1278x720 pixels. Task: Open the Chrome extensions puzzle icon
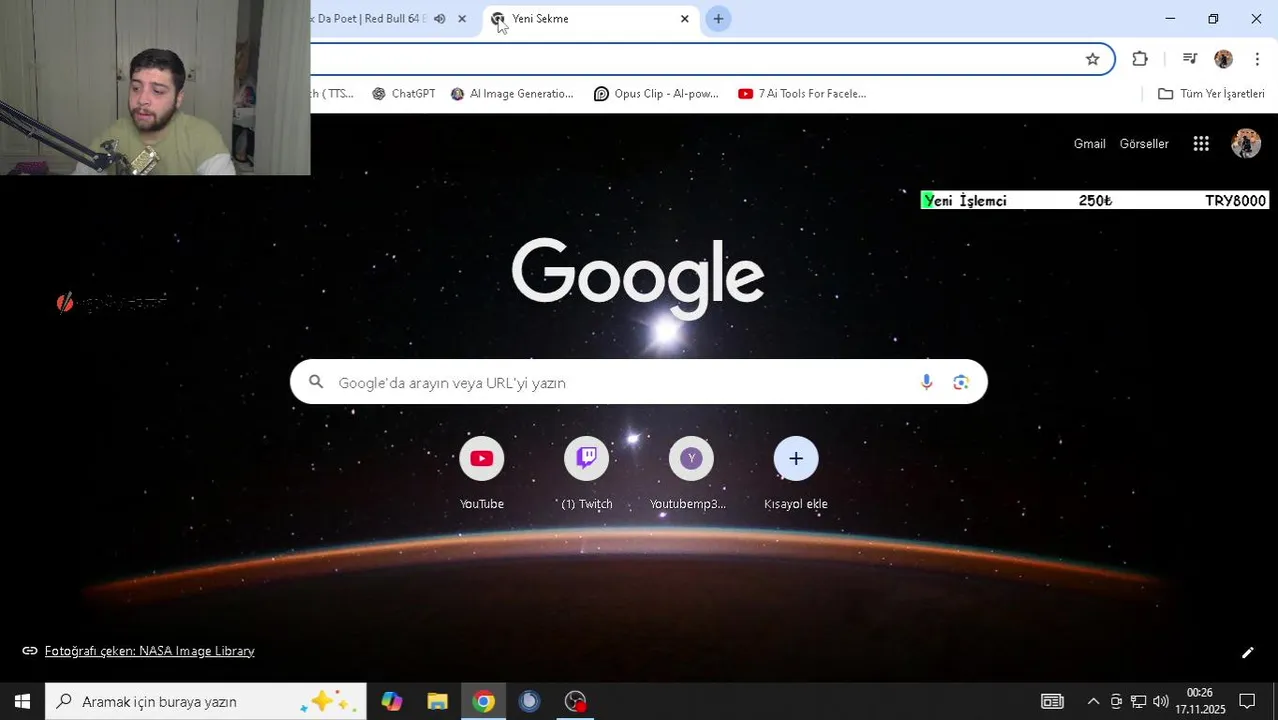pyautogui.click(x=1140, y=59)
